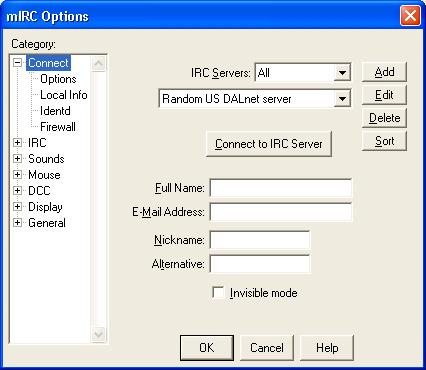
Task: Close the mIRC Options window
Action: (410, 16)
